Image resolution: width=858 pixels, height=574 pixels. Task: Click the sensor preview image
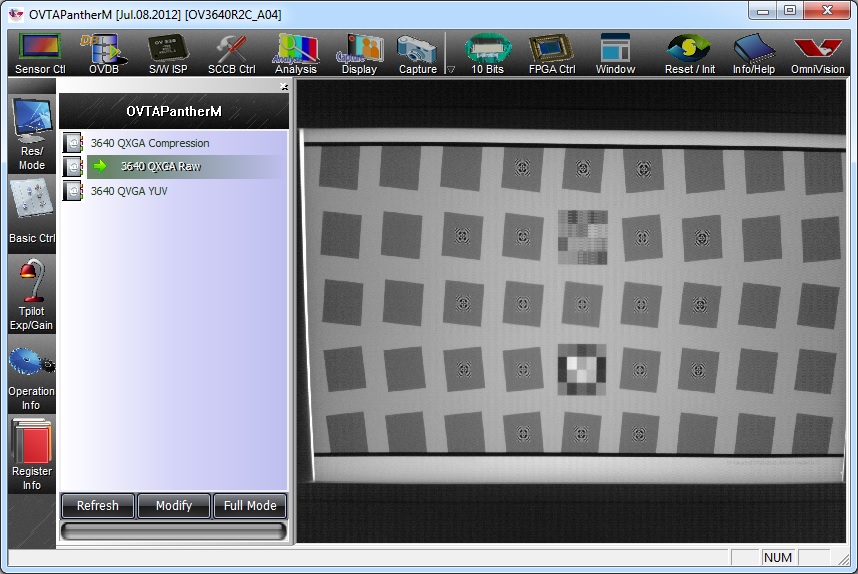point(571,311)
